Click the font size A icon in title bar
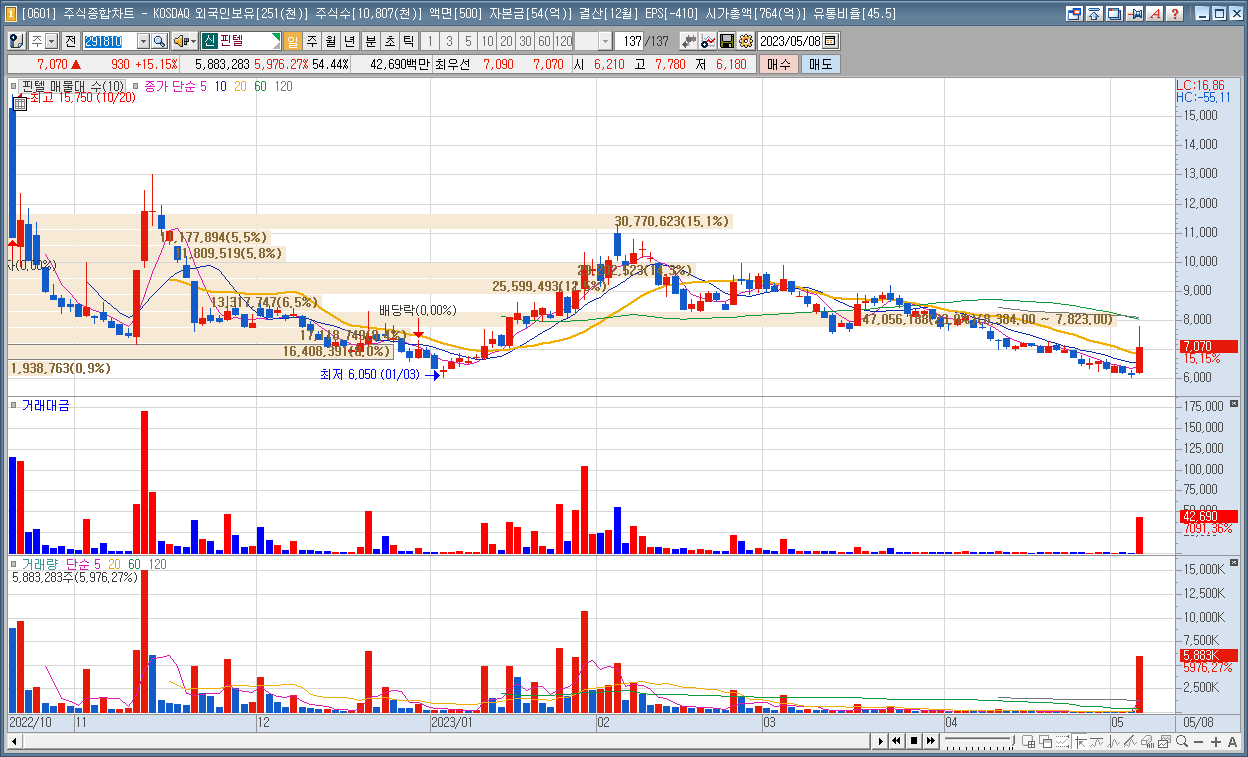 [x=1154, y=14]
